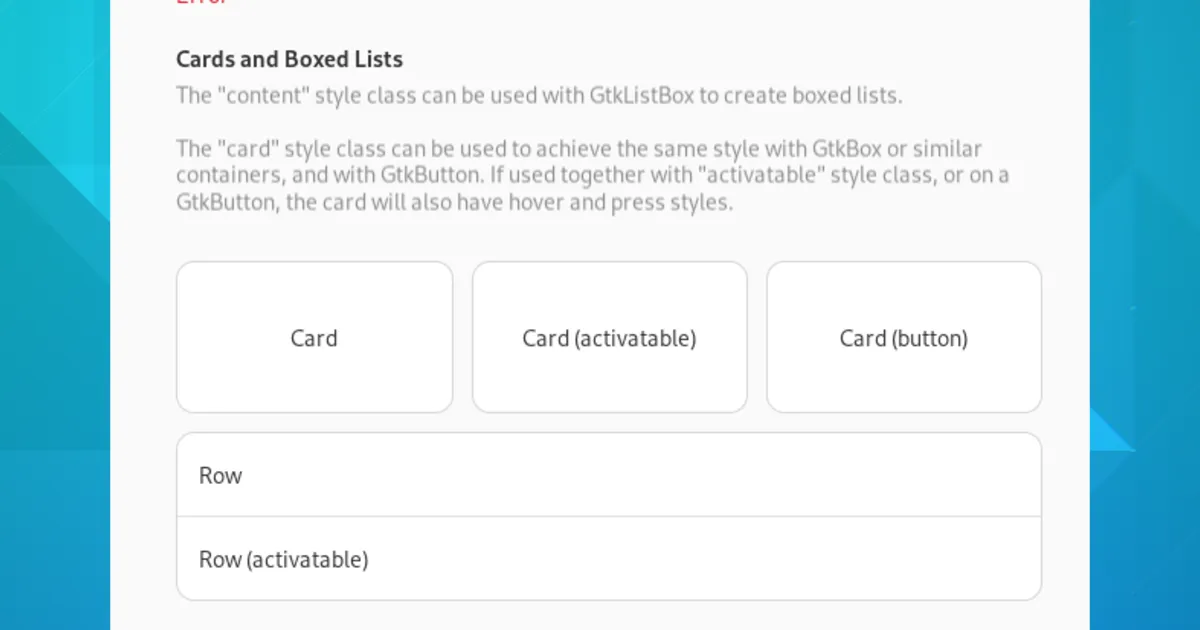
Task: Activate the "Card (activatable)" card
Action: 609,338
